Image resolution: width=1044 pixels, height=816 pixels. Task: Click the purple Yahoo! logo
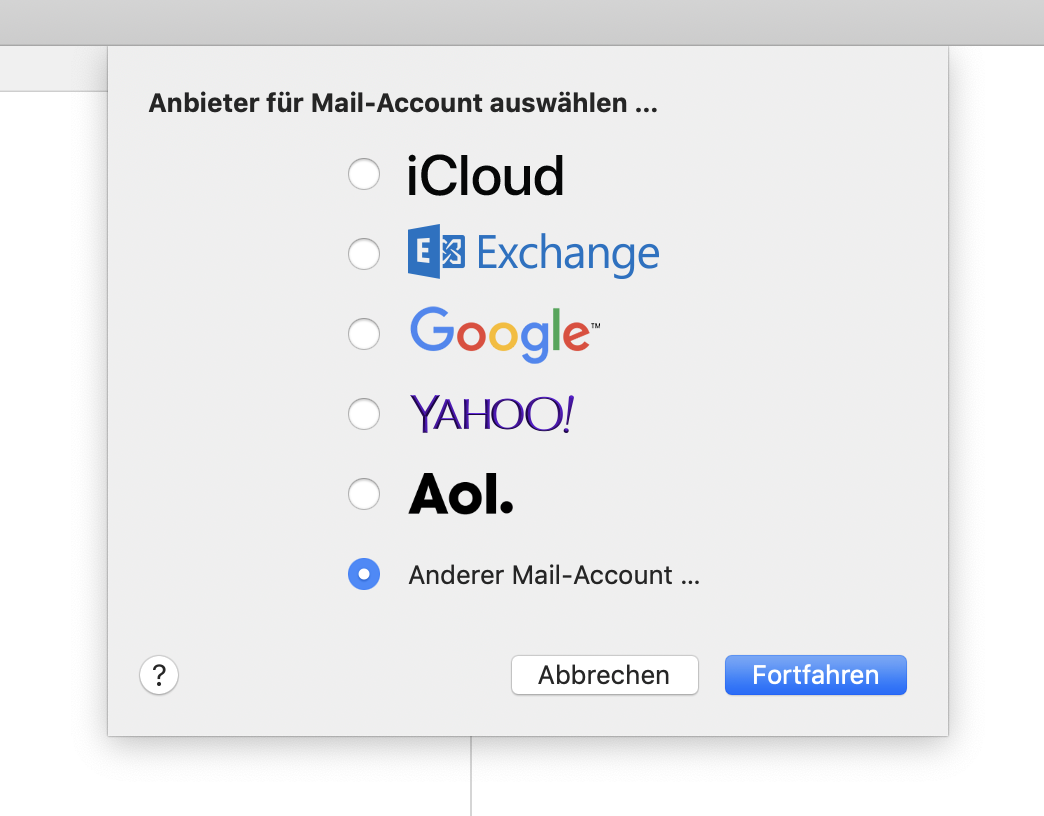(492, 413)
